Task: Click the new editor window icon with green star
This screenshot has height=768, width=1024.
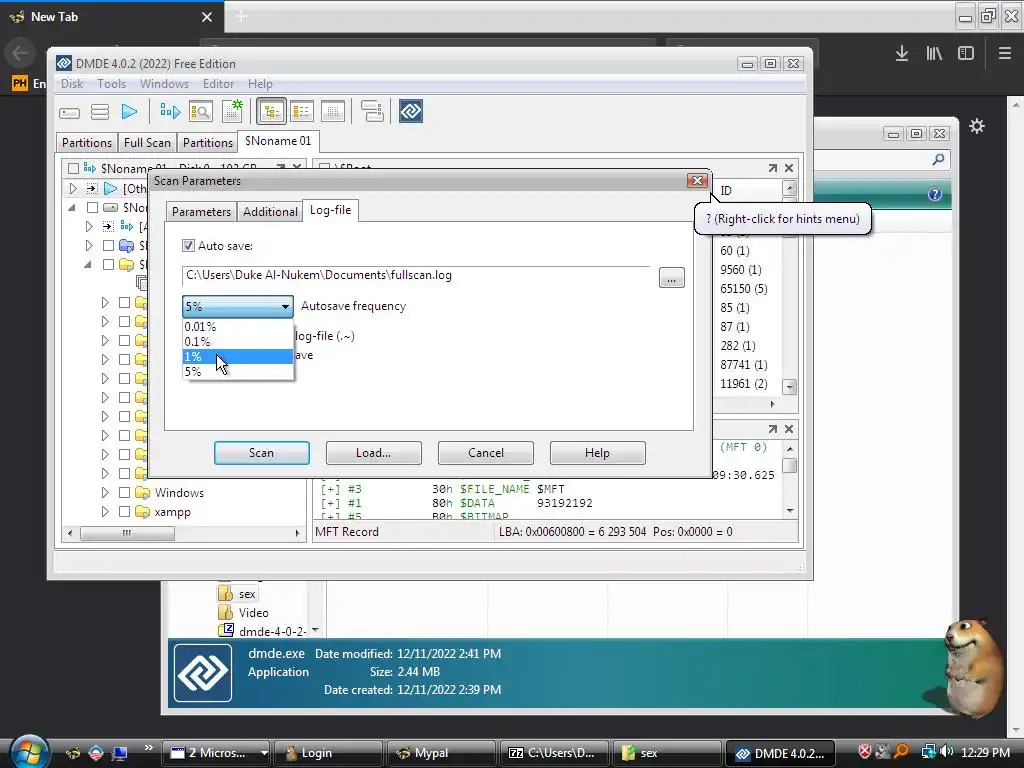Action: 232,112
